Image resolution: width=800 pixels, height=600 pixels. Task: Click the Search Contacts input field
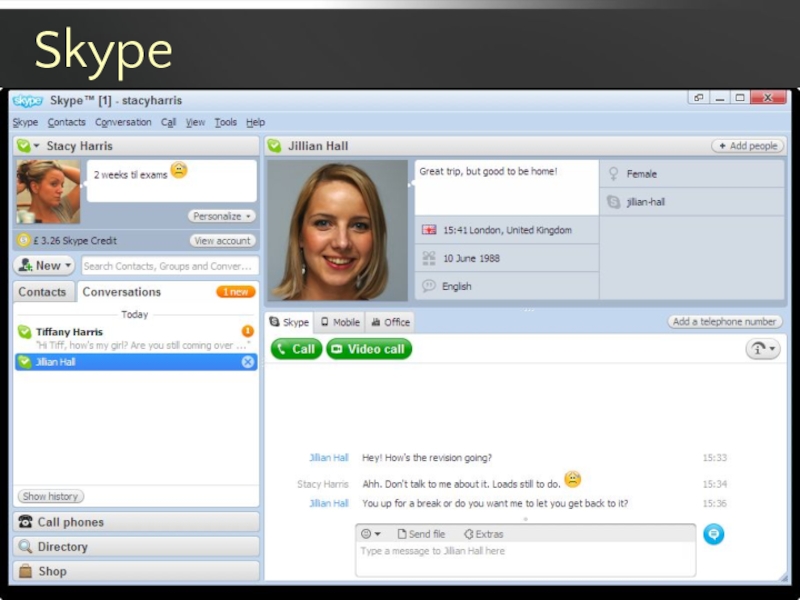(168, 266)
